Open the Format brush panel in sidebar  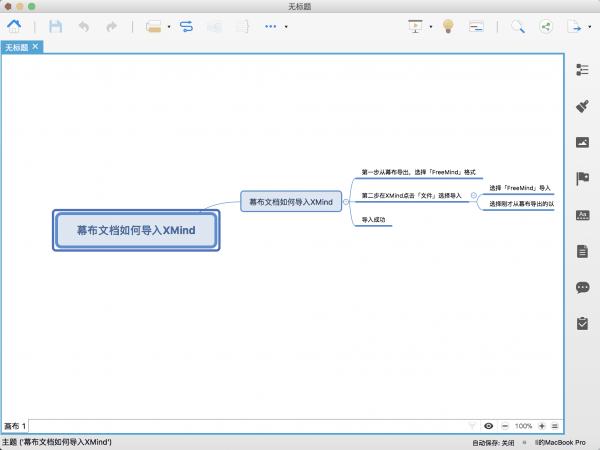(582, 106)
